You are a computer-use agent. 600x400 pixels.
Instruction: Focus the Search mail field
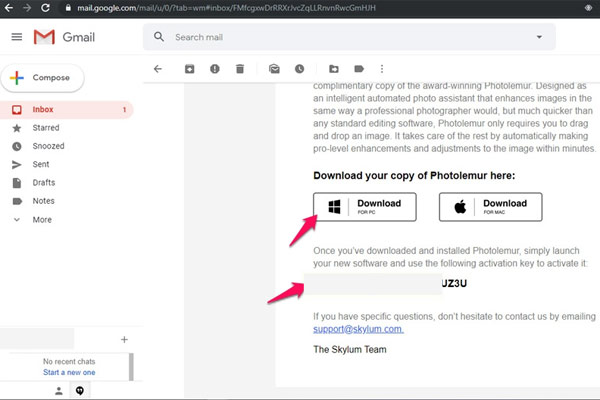pyautogui.click(x=349, y=37)
